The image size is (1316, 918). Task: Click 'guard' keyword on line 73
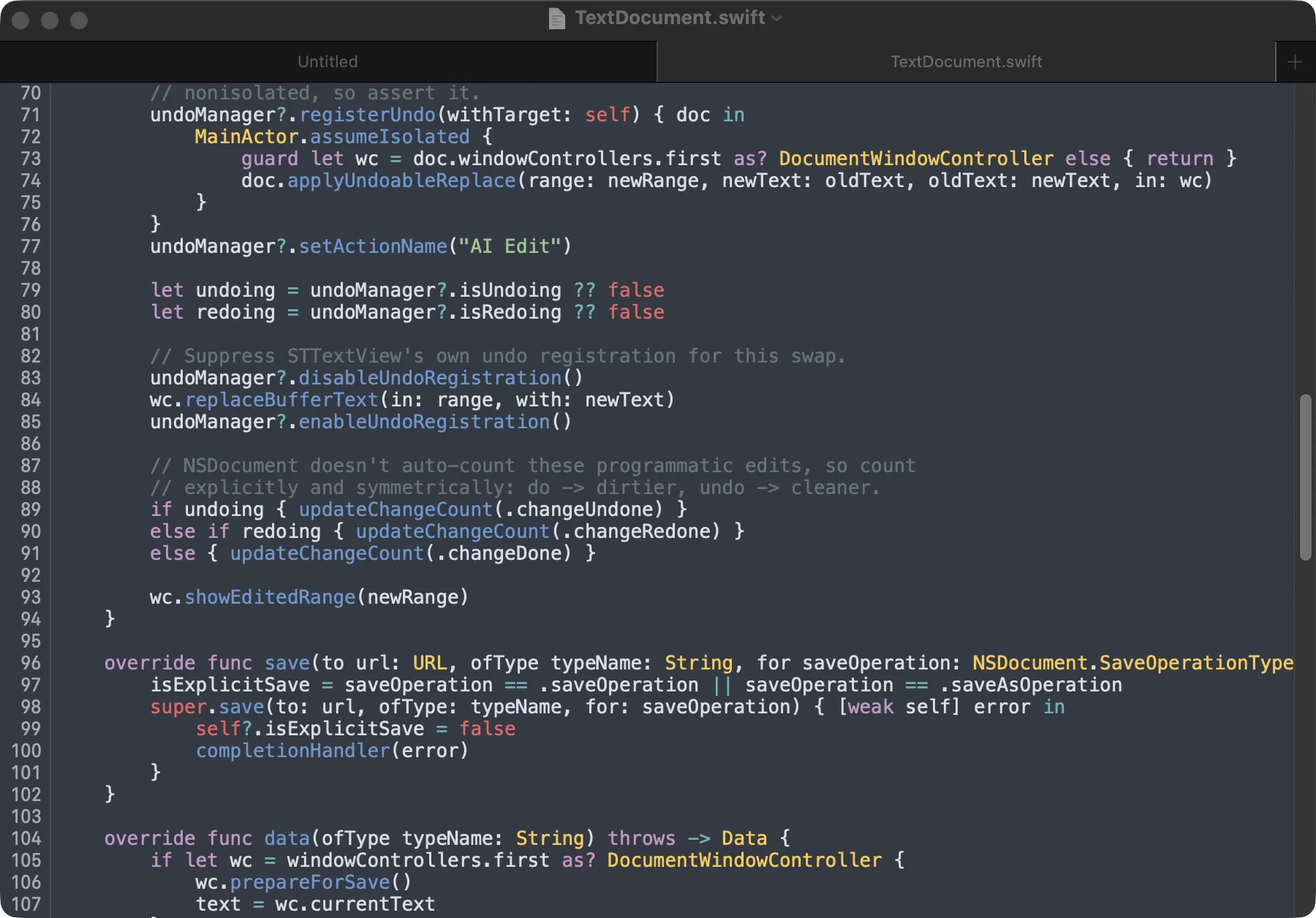point(270,159)
